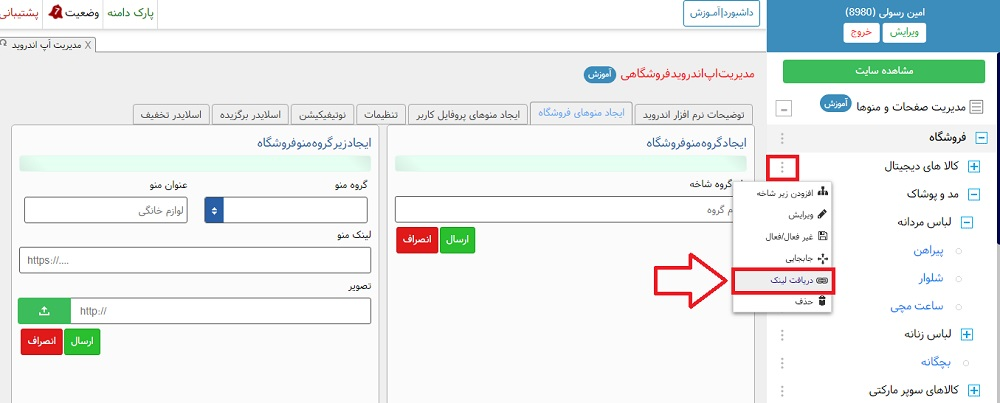Close the مدیریت آپ اندروید tab with X
1000x403 pixels.
(88, 46)
